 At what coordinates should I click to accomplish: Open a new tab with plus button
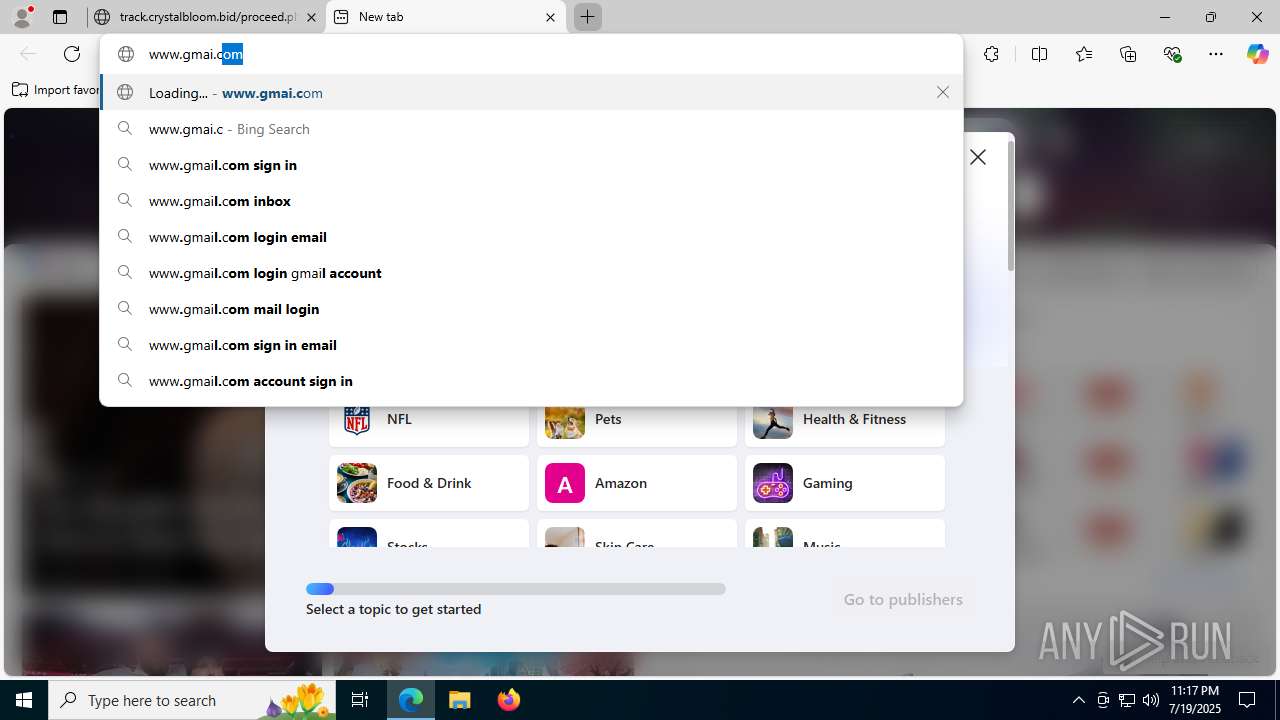[x=587, y=17]
